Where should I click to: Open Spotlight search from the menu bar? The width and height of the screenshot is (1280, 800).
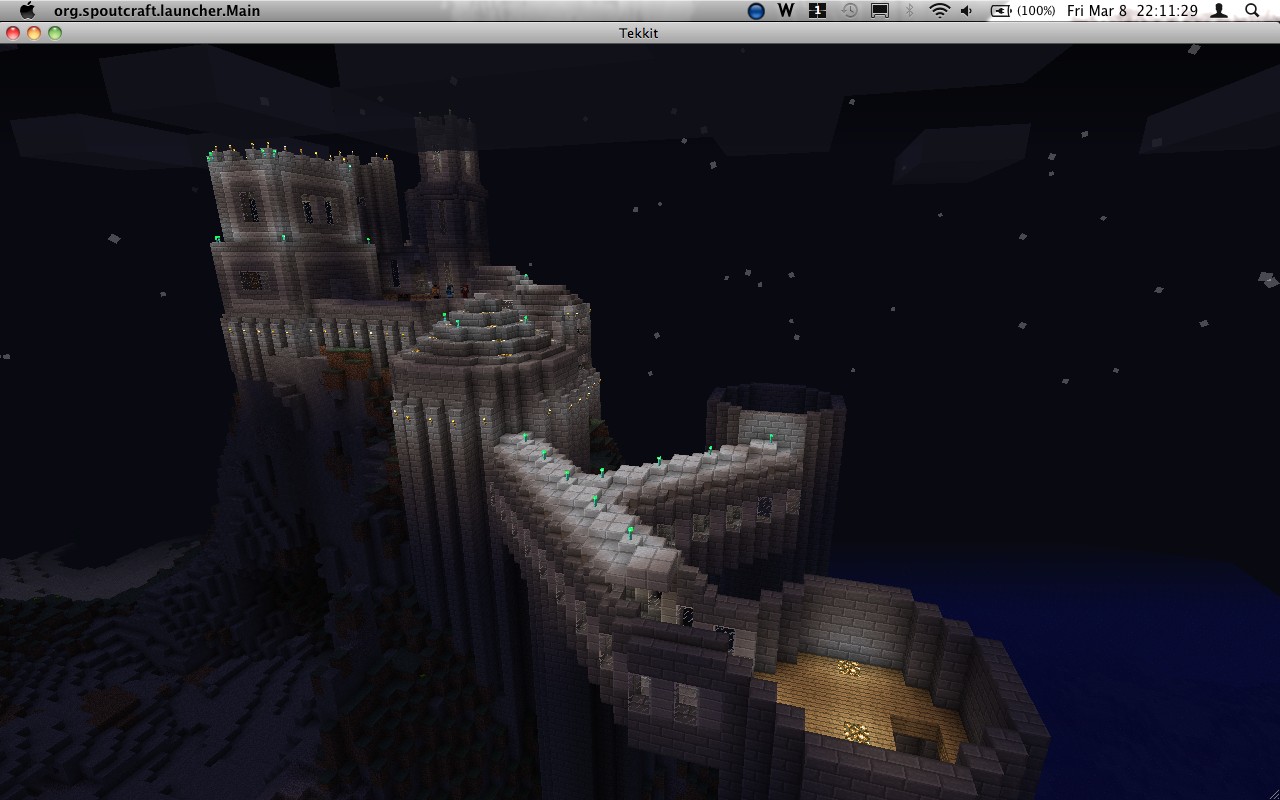pos(1253,11)
